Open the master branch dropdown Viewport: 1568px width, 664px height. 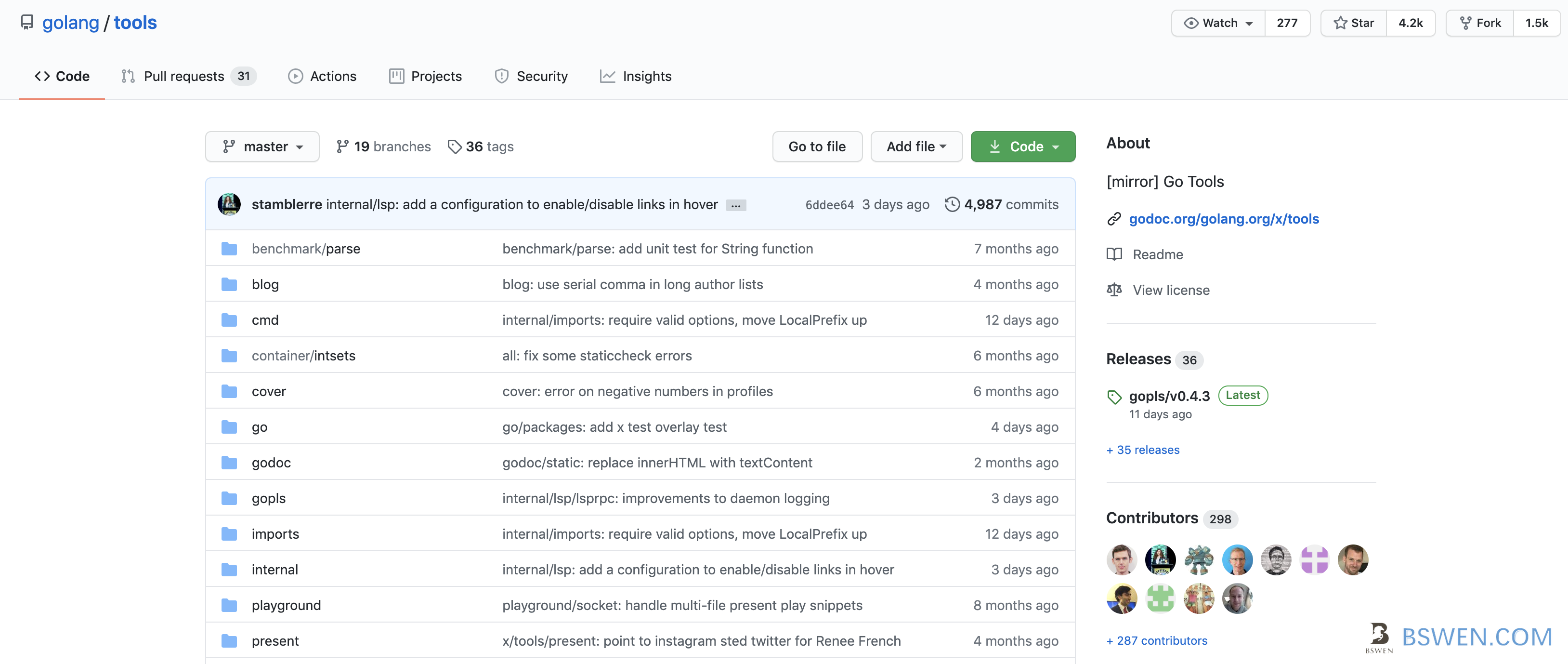(x=262, y=147)
